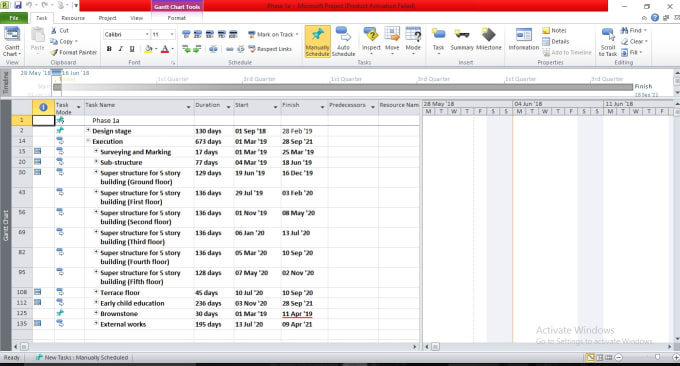Toggle Bold formatting
Viewport: 680px width, 366px height.
coord(109,49)
